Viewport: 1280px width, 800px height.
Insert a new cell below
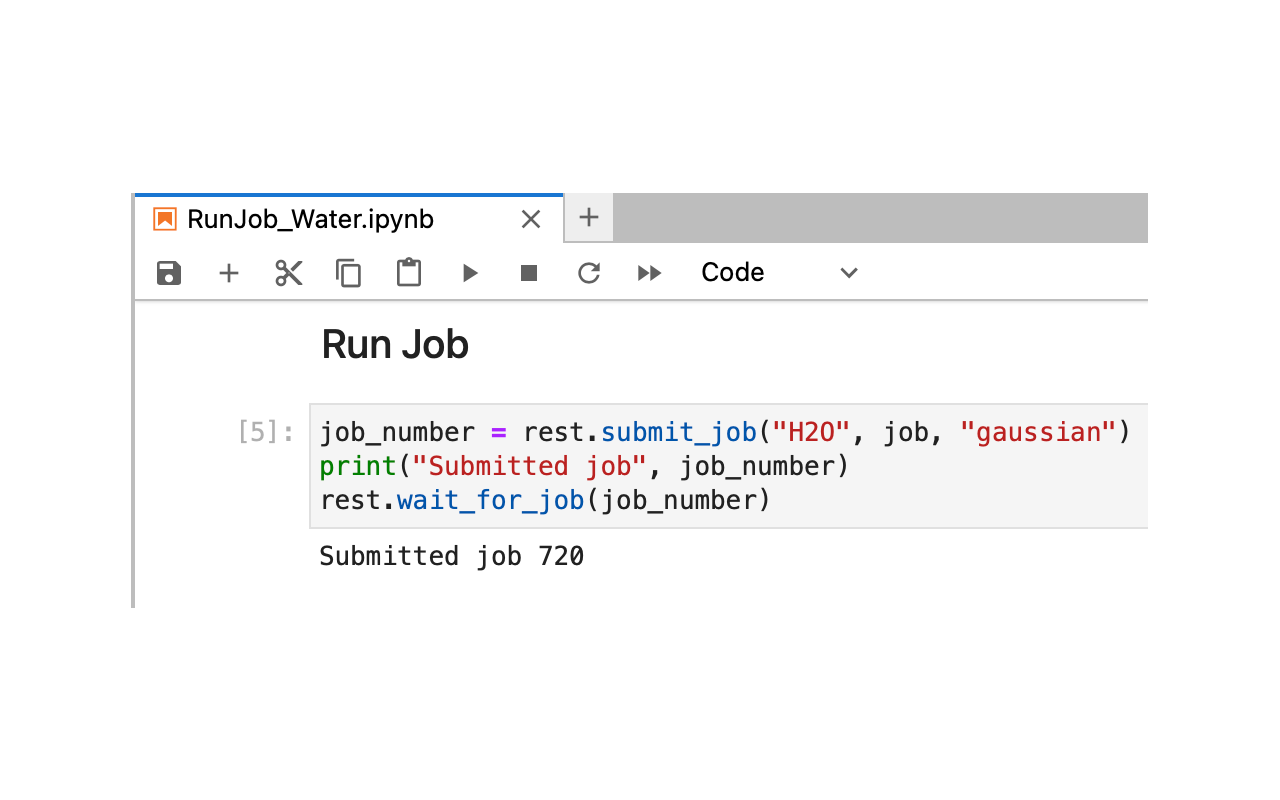pos(228,272)
